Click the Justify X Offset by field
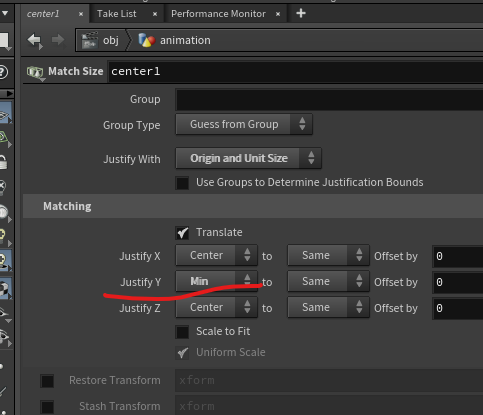The image size is (483, 415). point(458,256)
